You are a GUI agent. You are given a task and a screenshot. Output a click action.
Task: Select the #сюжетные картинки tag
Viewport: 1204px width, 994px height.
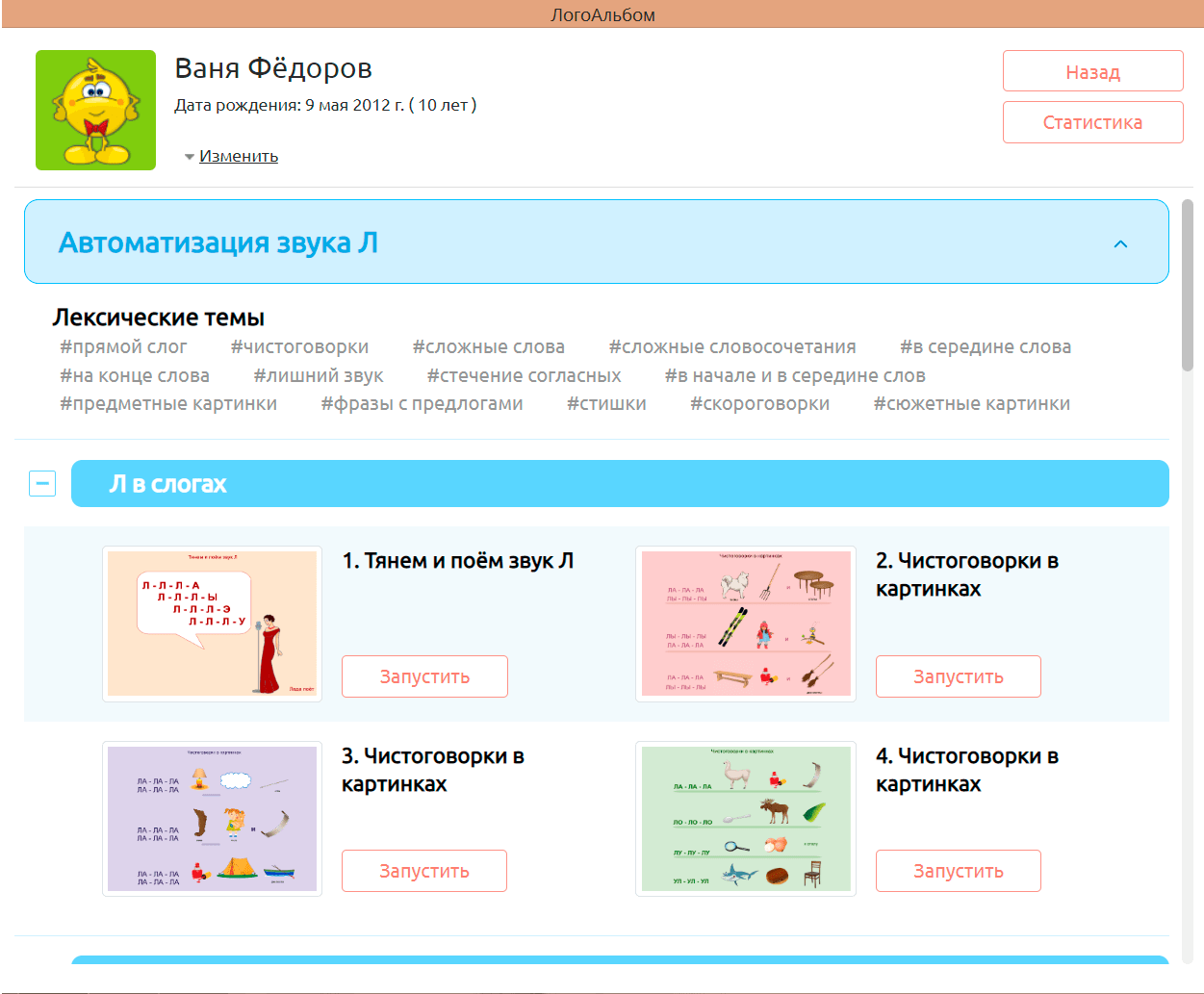tap(971, 404)
